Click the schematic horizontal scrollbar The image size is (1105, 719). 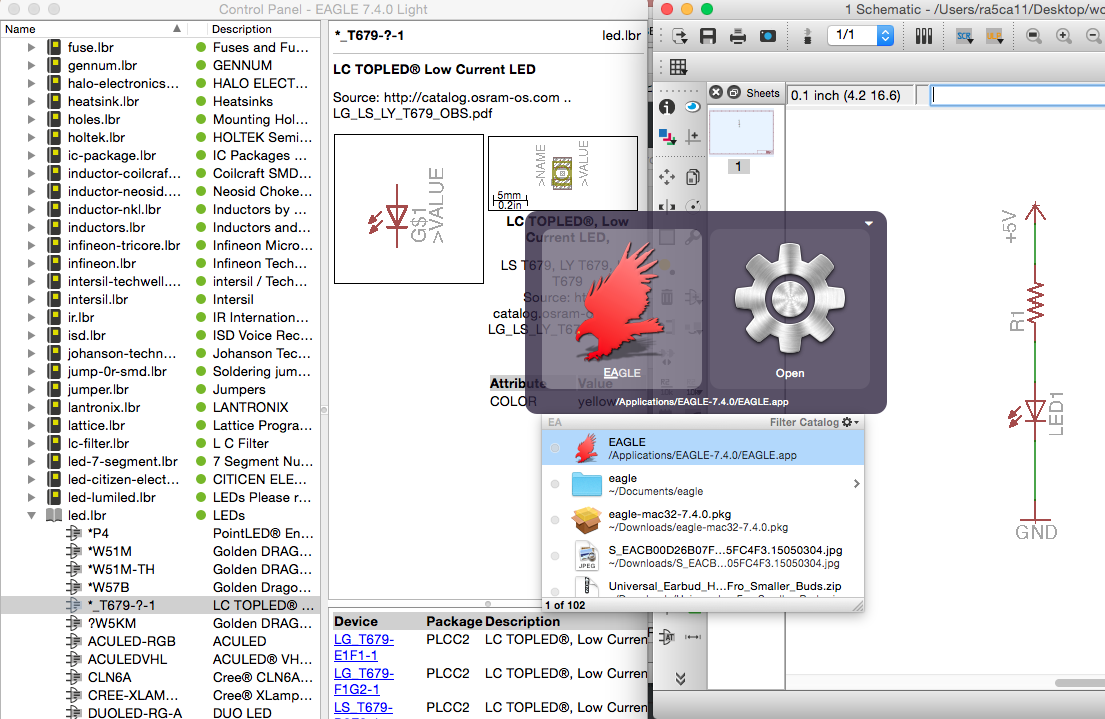(x=1080, y=682)
